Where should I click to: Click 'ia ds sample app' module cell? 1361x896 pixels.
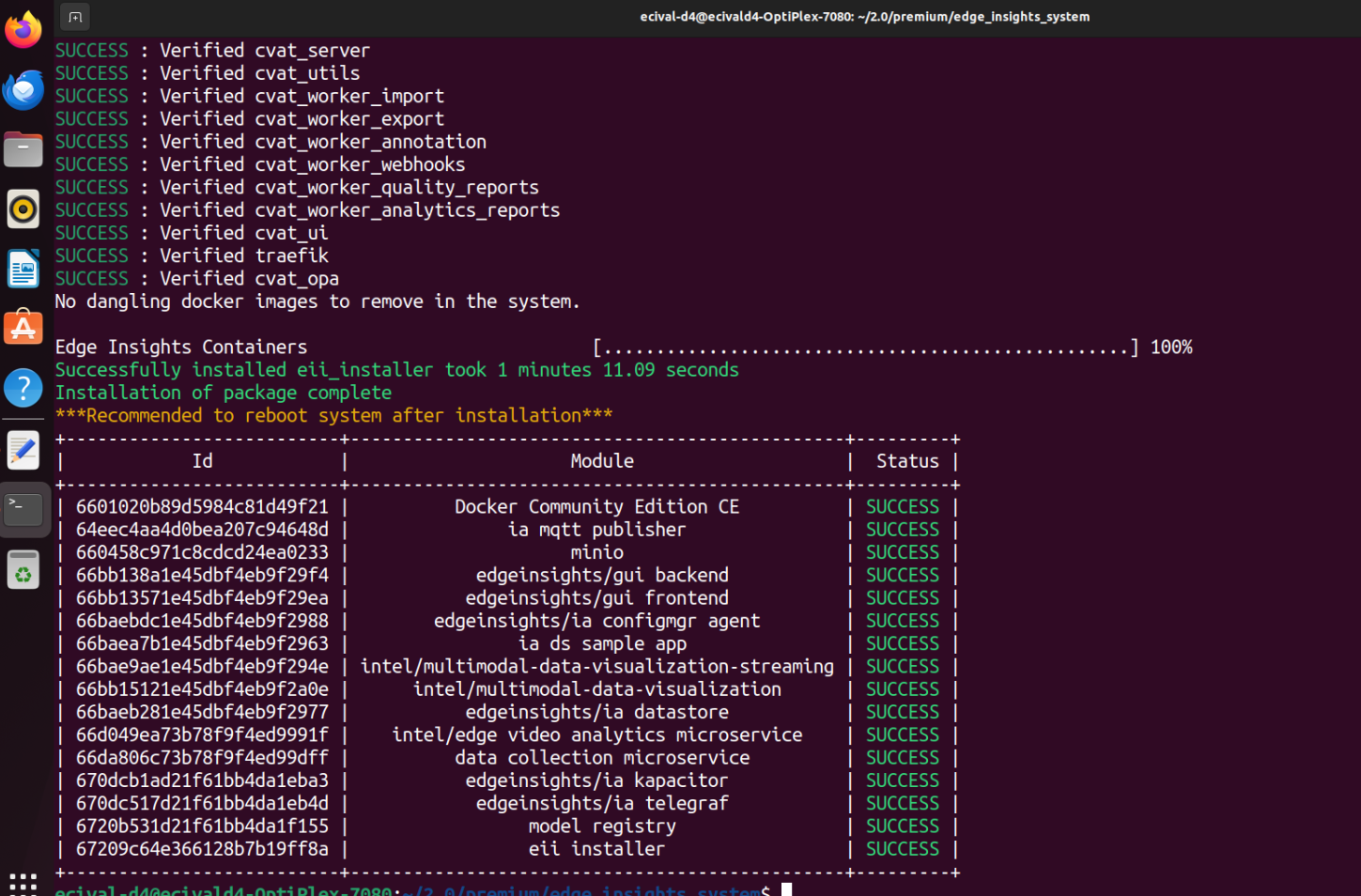[x=602, y=644]
